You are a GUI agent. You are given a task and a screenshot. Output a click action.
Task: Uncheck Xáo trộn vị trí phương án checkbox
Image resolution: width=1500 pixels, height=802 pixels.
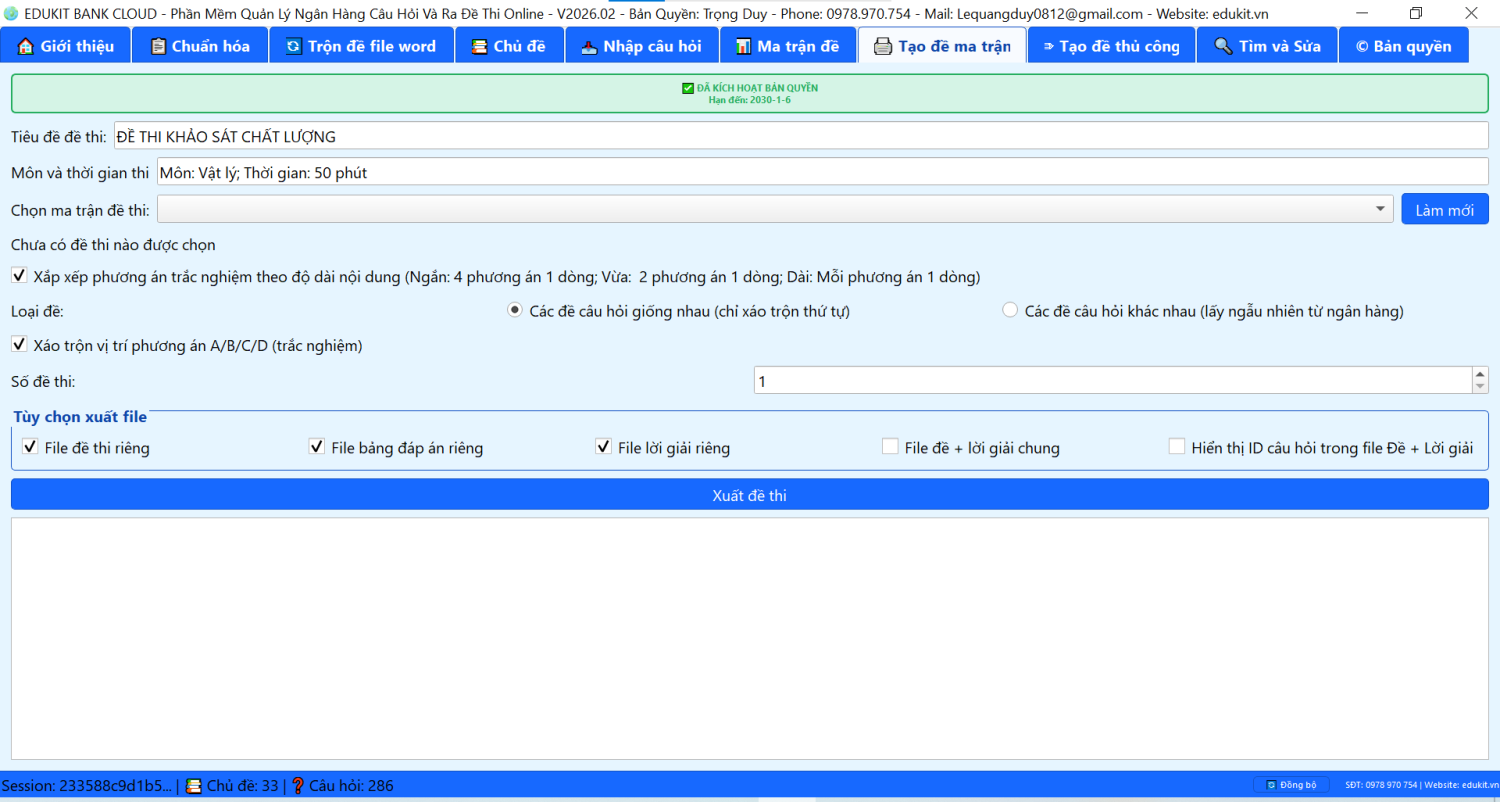pos(19,344)
